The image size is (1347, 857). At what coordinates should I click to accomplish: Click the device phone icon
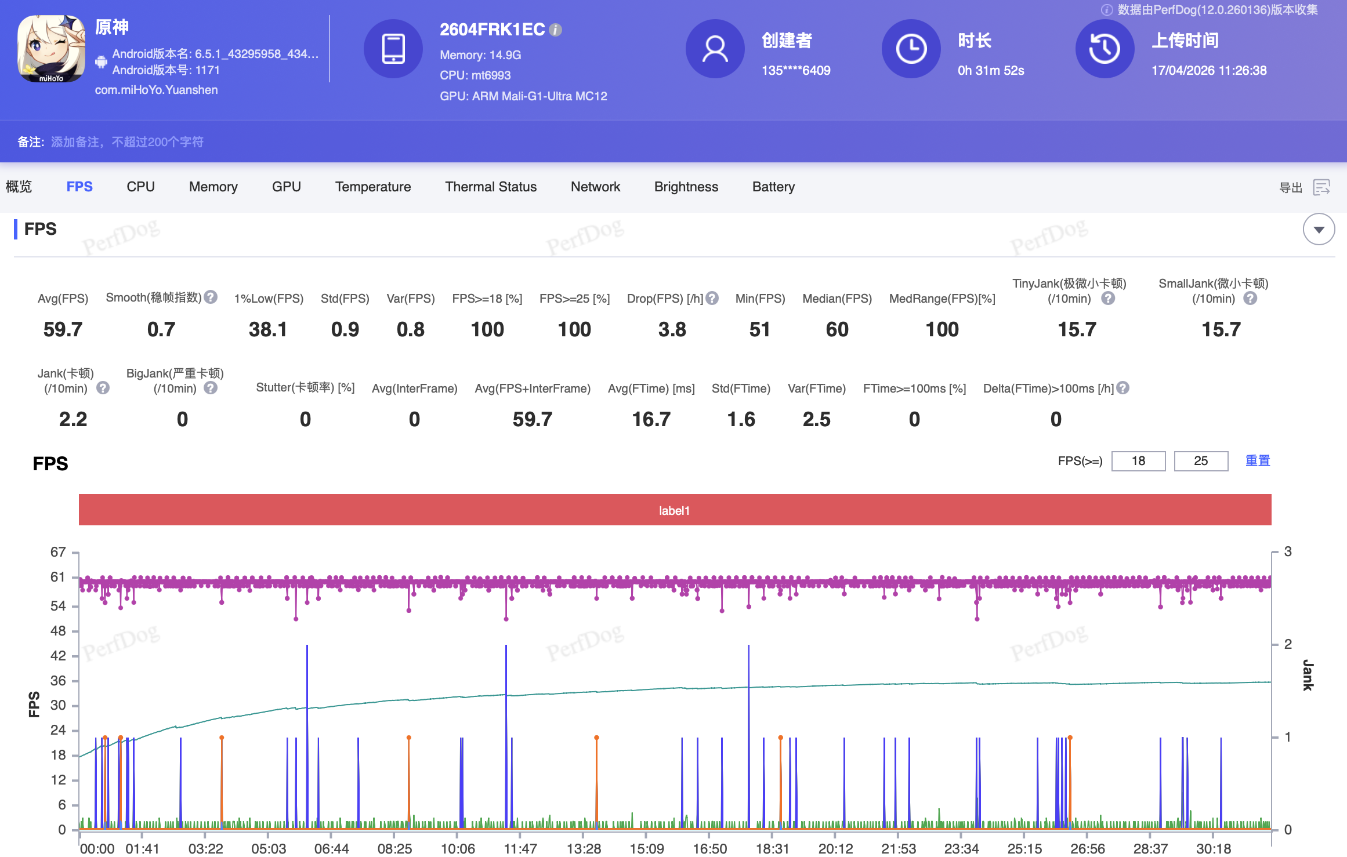coord(393,49)
